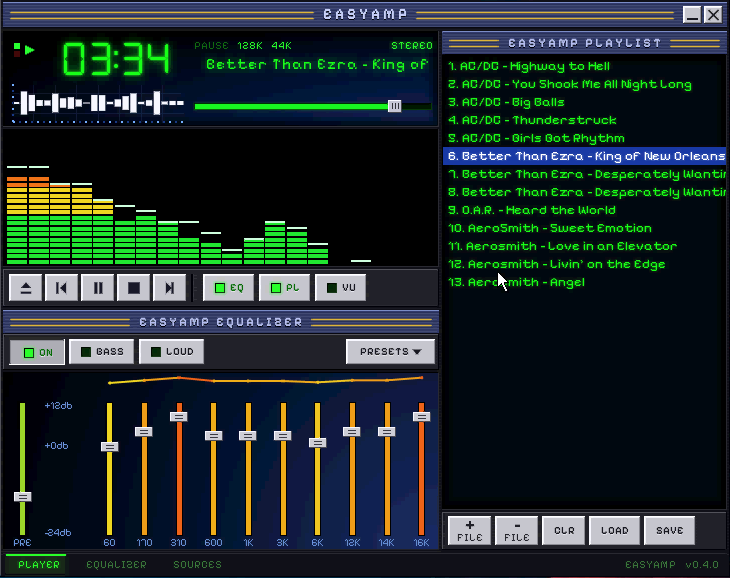Click the 14K band slider handle
The height and width of the screenshot is (578, 730).
[x=386, y=432]
